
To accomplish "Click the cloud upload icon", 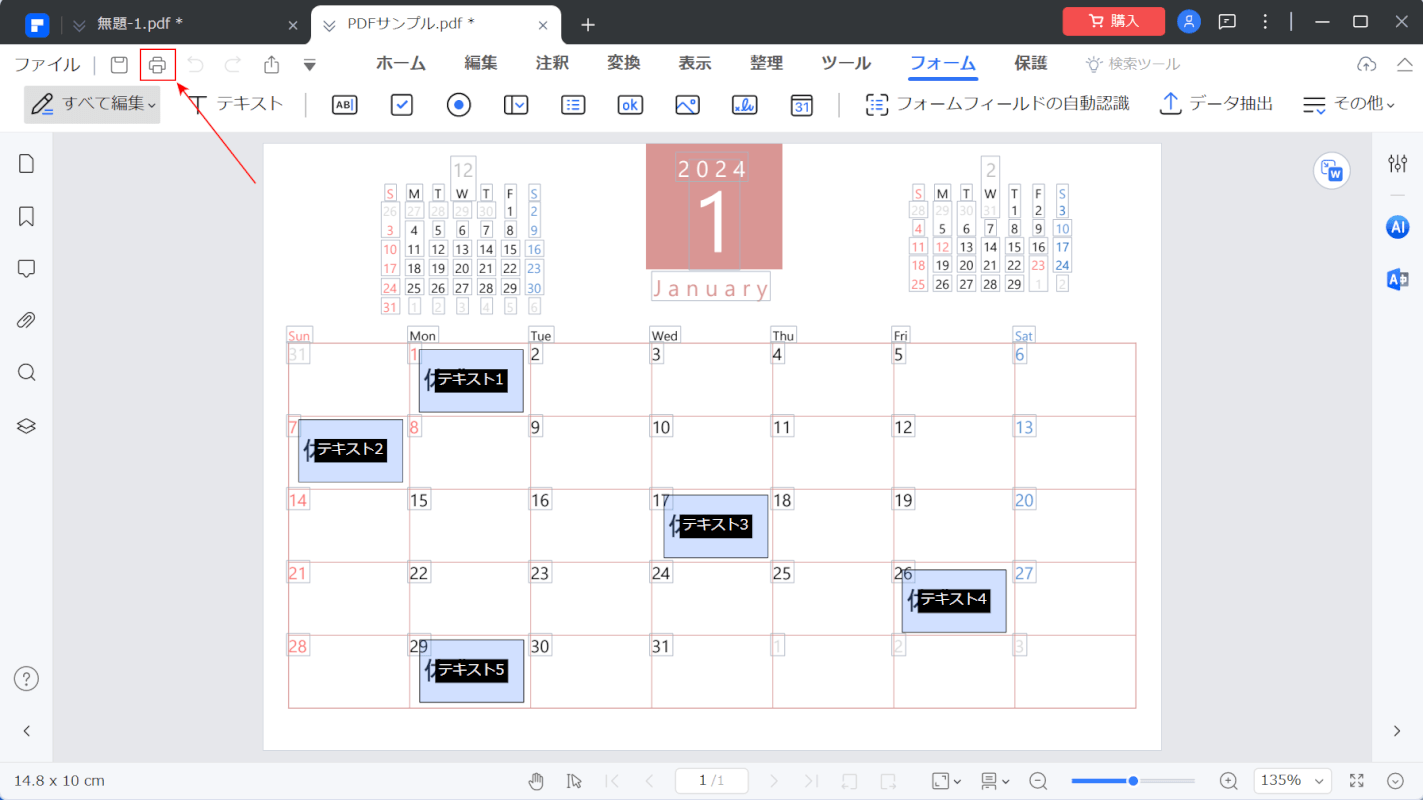I will (1367, 65).
